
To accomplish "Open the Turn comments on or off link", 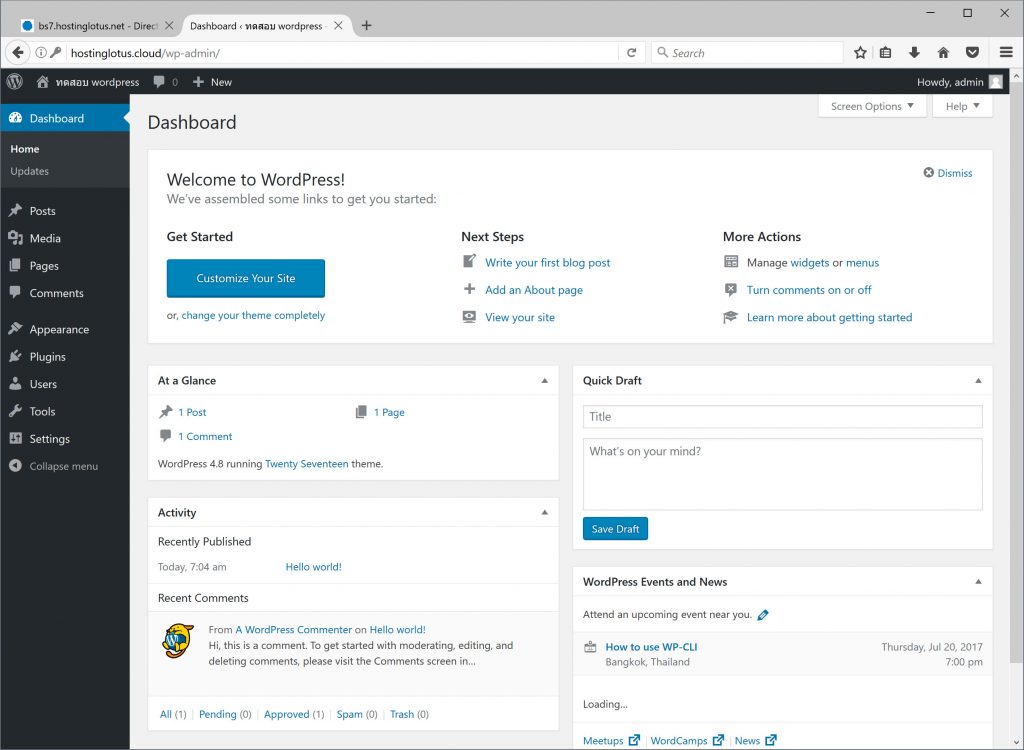I will pos(809,290).
